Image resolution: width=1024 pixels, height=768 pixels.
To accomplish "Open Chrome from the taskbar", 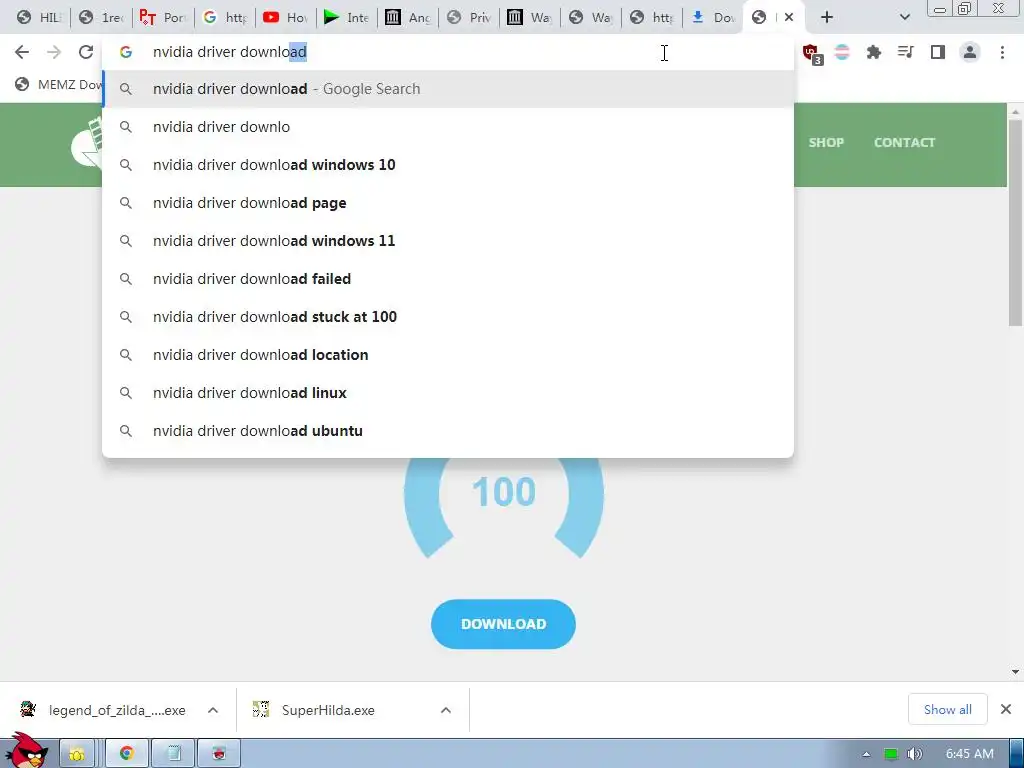I will pyautogui.click(x=127, y=754).
